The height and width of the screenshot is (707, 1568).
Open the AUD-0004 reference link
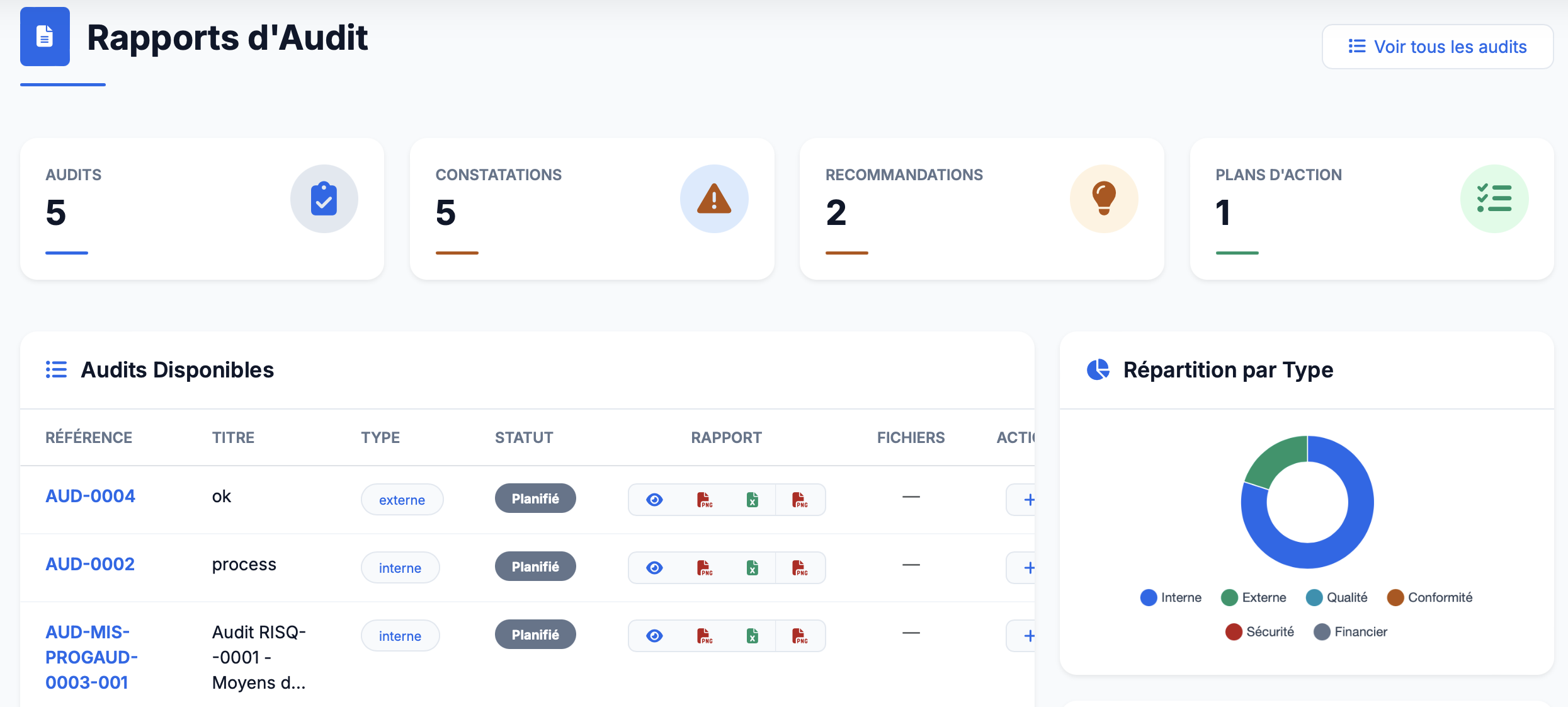(90, 496)
